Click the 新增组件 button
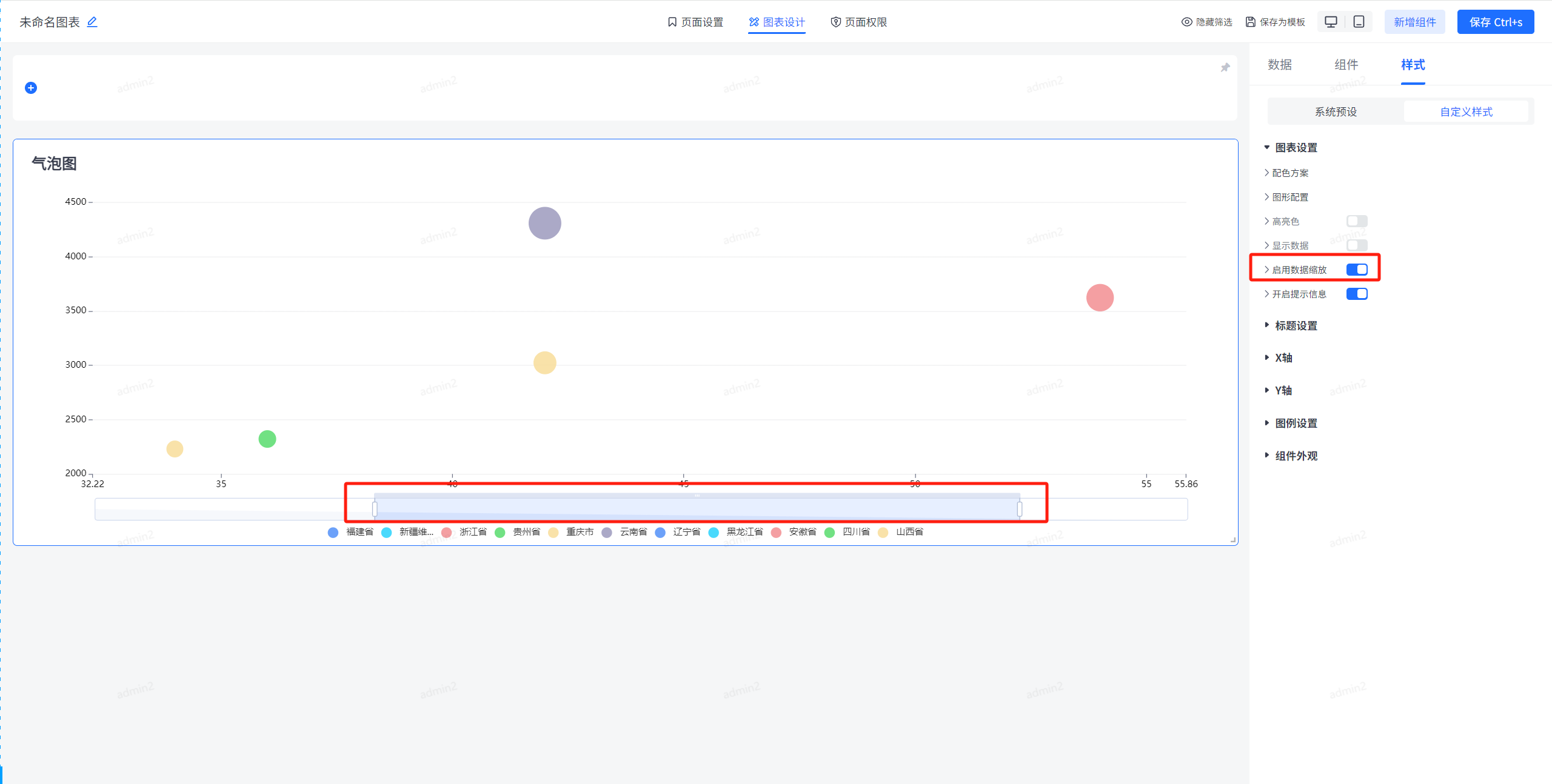Viewport: 1552px width, 784px height. pos(1415,22)
